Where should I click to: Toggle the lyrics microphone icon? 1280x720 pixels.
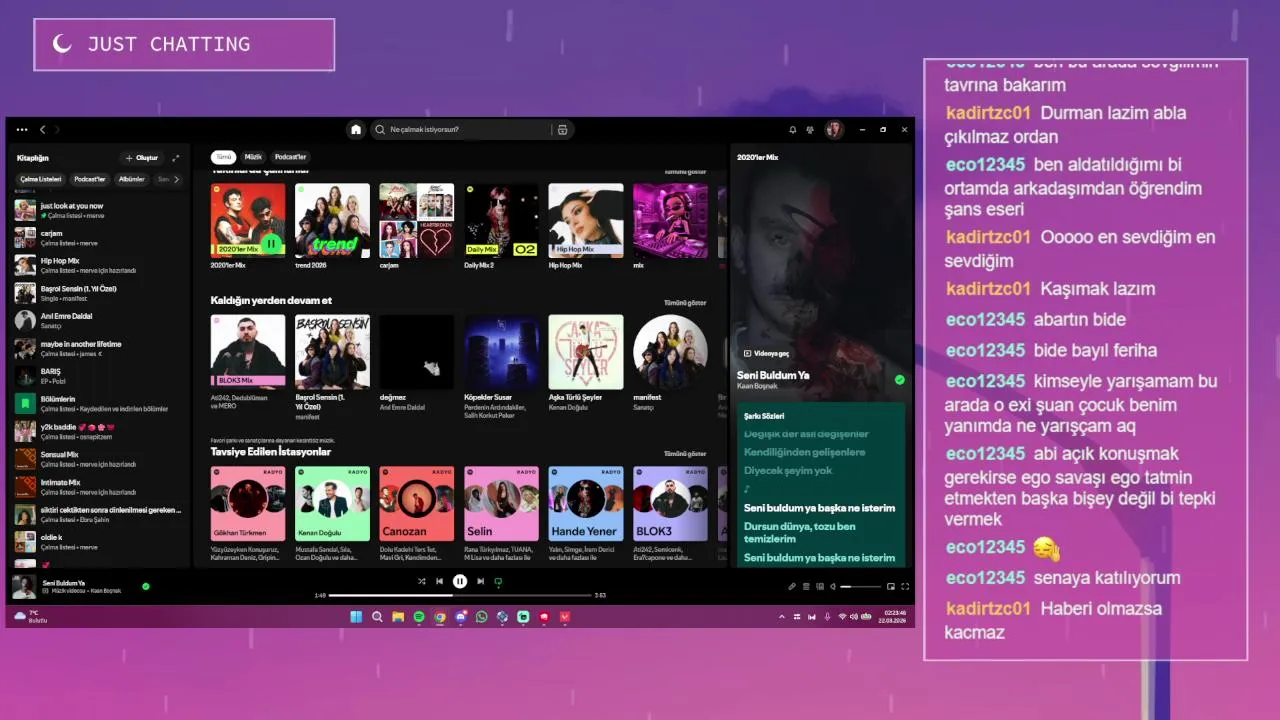tap(792, 586)
